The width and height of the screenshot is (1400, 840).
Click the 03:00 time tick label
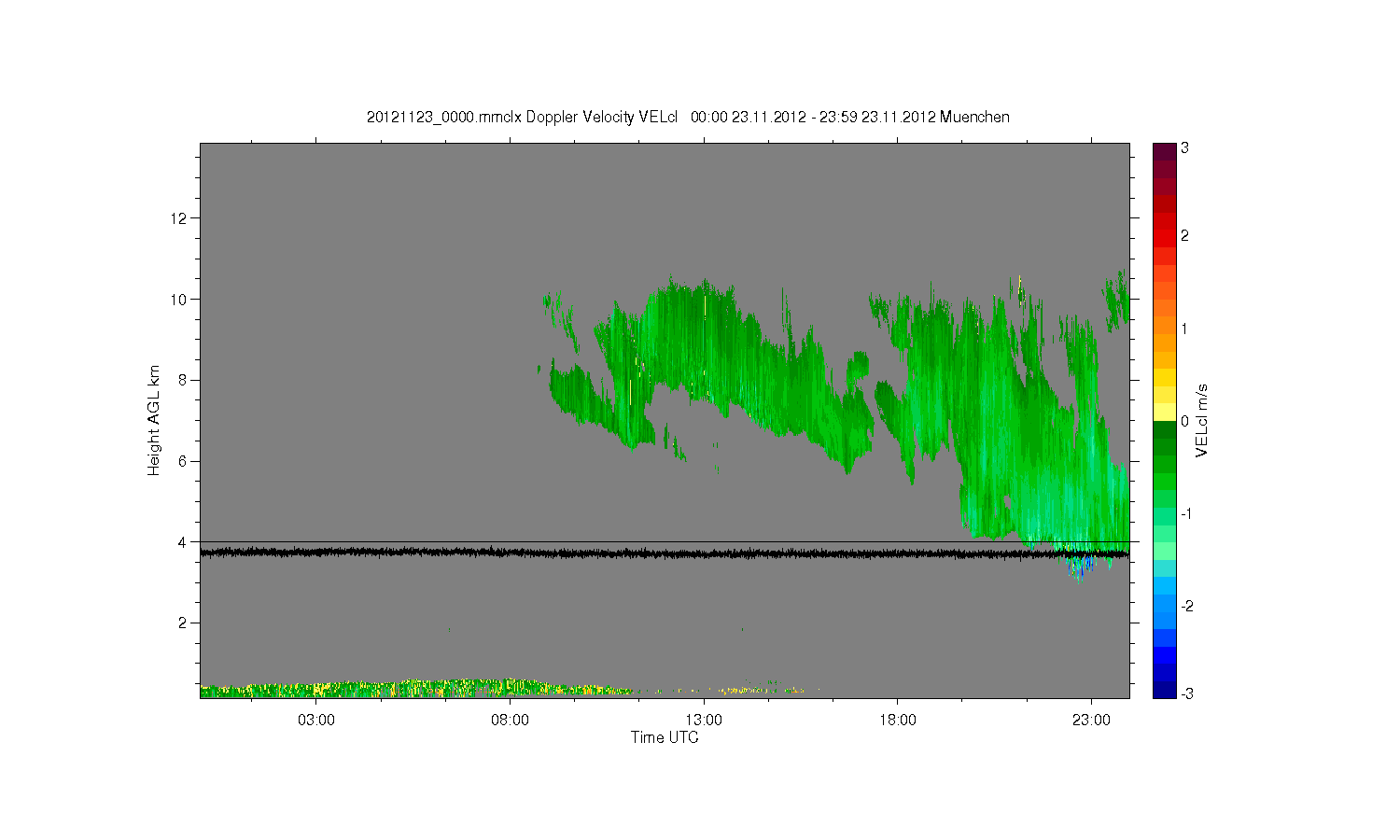tap(316, 720)
